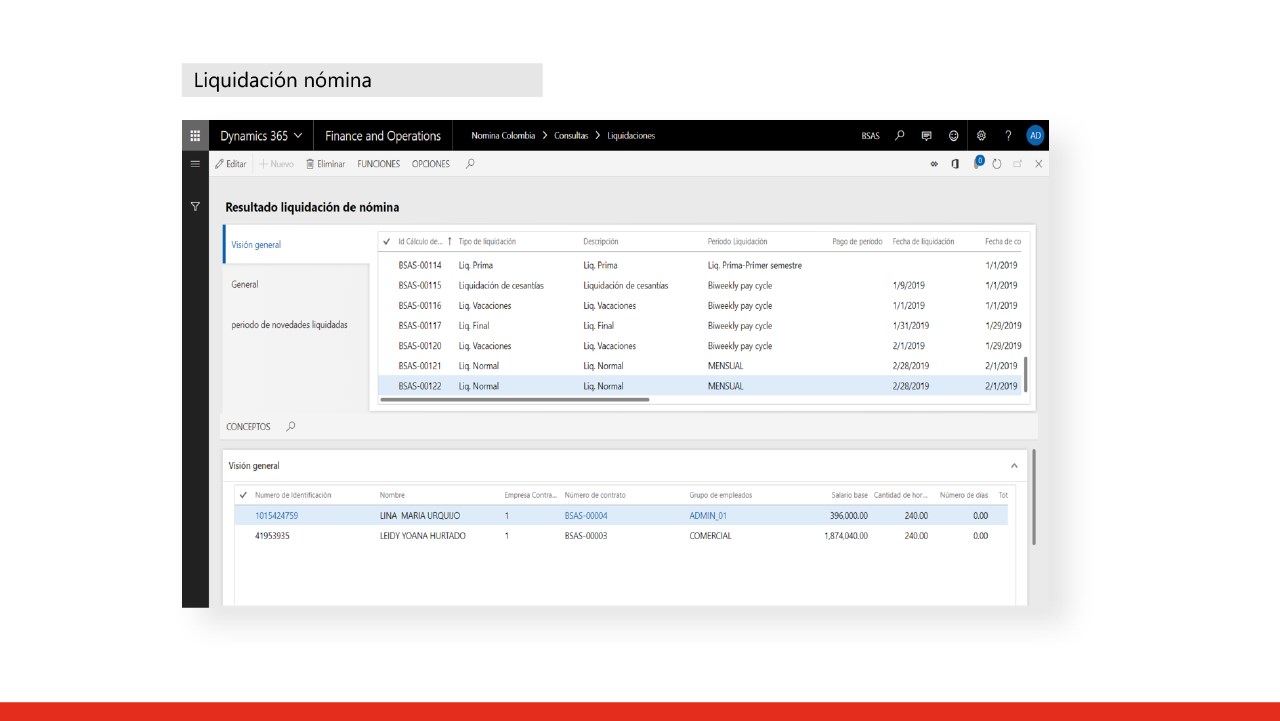Open the form in a new window
Viewport: 1280px width, 721px height.
point(1018,164)
